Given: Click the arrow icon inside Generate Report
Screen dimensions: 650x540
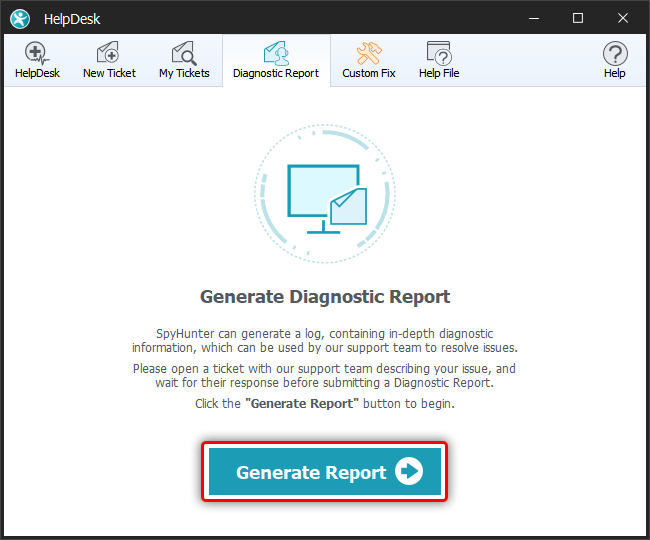Looking at the screenshot, I should [x=409, y=472].
